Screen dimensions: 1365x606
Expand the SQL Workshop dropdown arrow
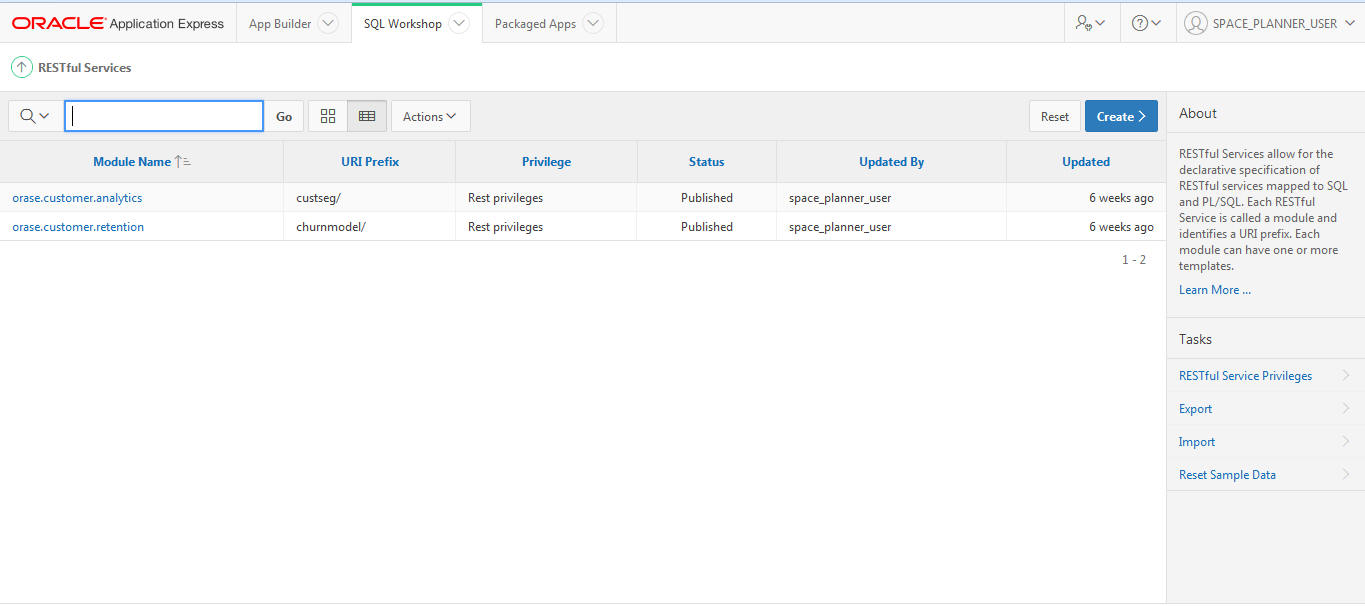(459, 23)
